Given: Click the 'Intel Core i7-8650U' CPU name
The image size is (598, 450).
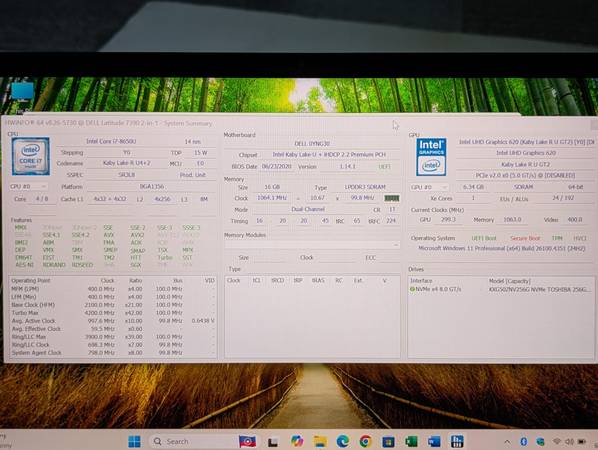Looking at the screenshot, I should (x=111, y=141).
